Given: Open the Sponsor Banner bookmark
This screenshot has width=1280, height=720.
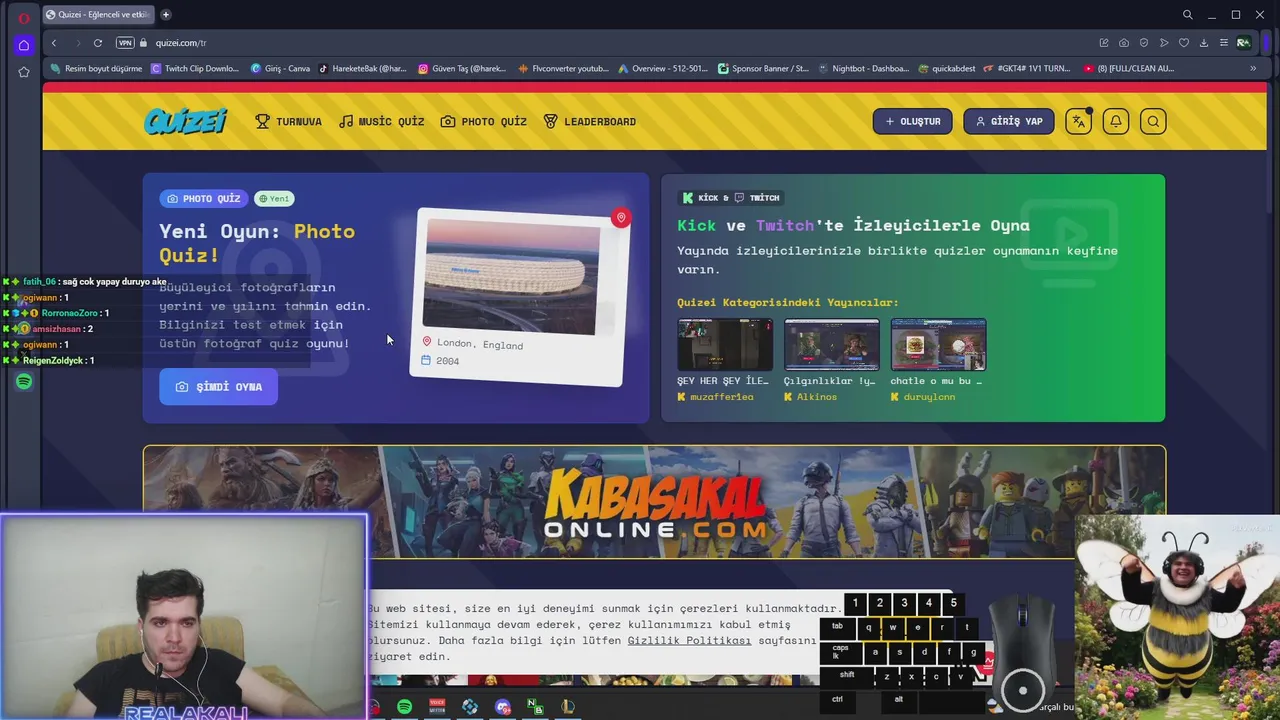Looking at the screenshot, I should pos(763,68).
